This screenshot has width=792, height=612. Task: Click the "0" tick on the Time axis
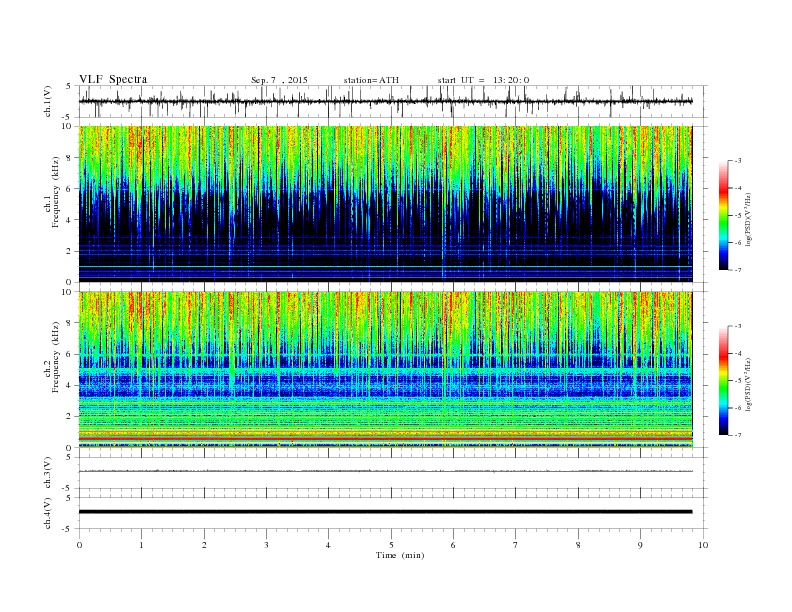tap(79, 545)
